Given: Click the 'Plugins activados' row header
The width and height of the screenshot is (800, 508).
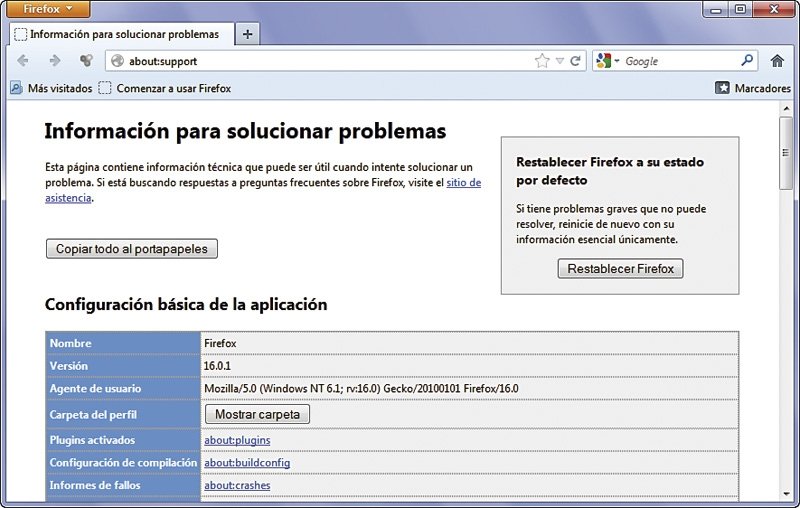Looking at the screenshot, I should pyautogui.click(x=123, y=440).
